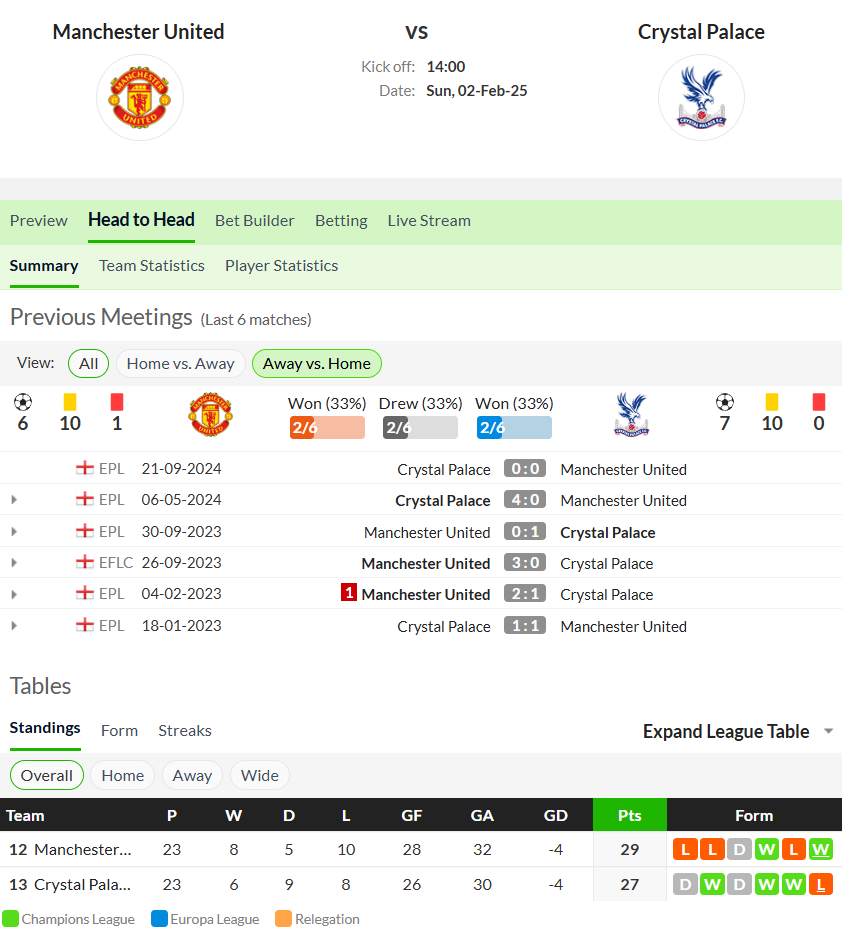Click the red card badge on 04-02-2023 match
The image size is (842, 930).
pyautogui.click(x=349, y=593)
